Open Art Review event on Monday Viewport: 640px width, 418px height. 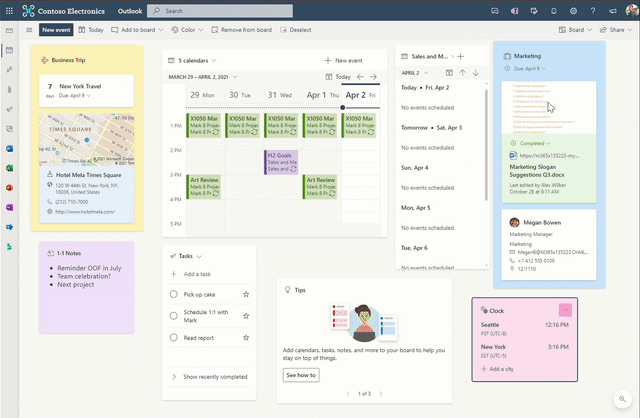[x=204, y=187]
